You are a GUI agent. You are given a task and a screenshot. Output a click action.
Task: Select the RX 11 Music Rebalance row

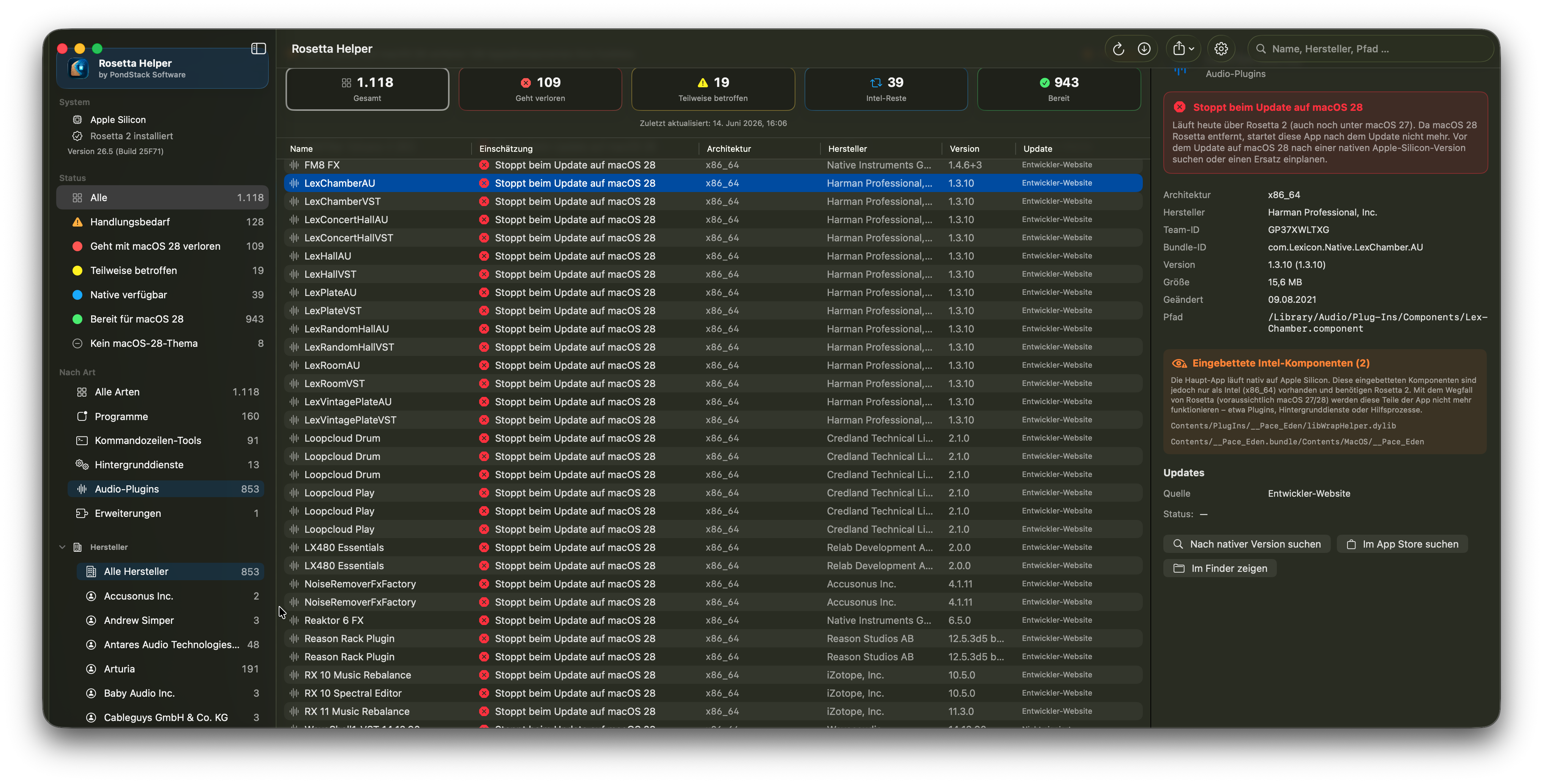[x=713, y=712]
